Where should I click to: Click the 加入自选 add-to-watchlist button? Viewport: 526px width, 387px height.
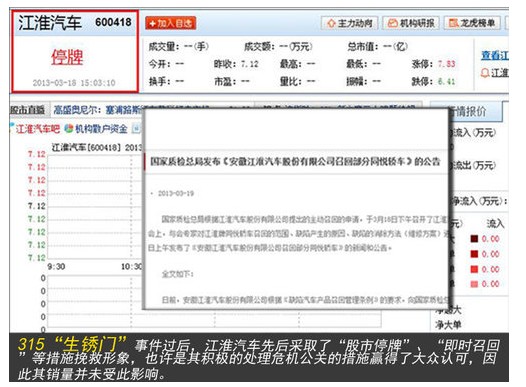coord(170,23)
